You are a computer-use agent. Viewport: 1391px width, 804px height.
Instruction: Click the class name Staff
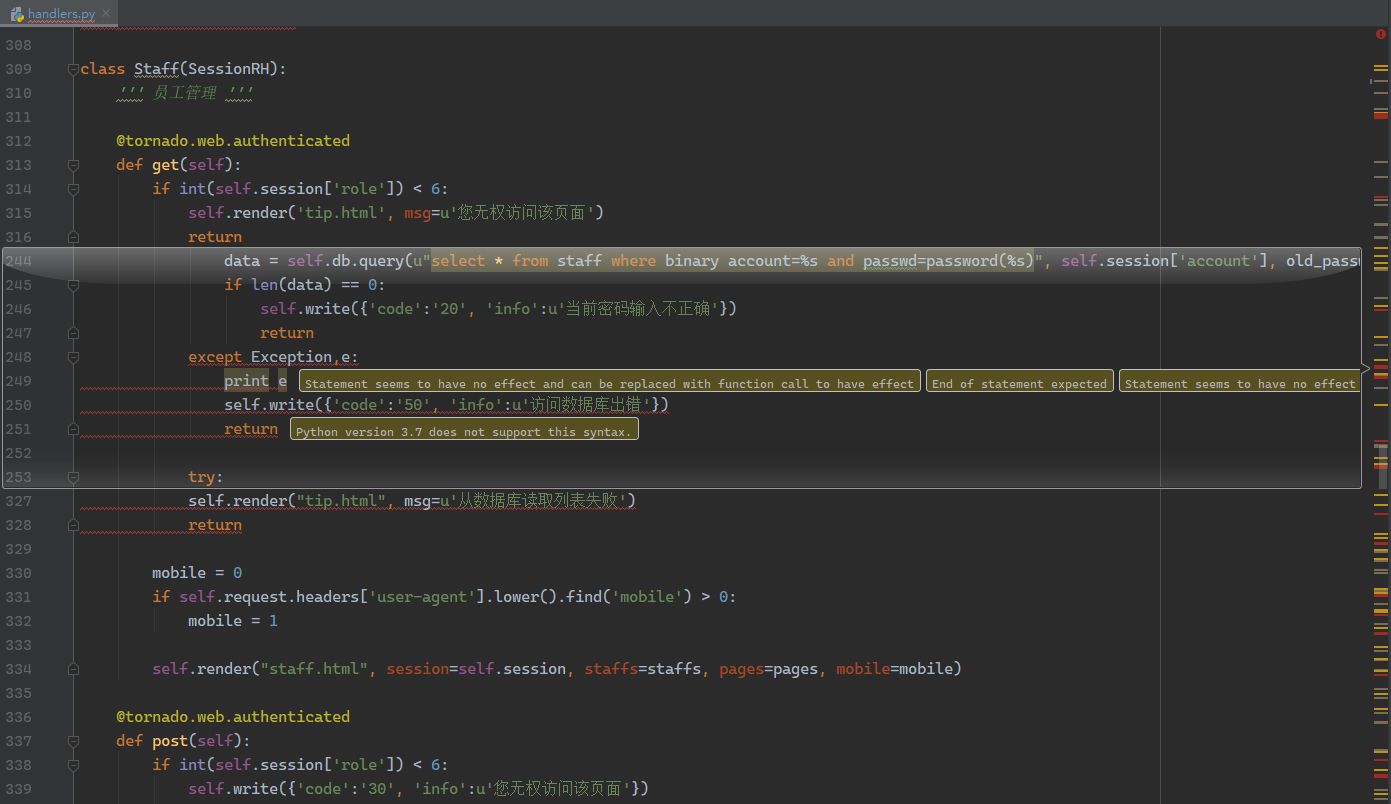[156, 69]
